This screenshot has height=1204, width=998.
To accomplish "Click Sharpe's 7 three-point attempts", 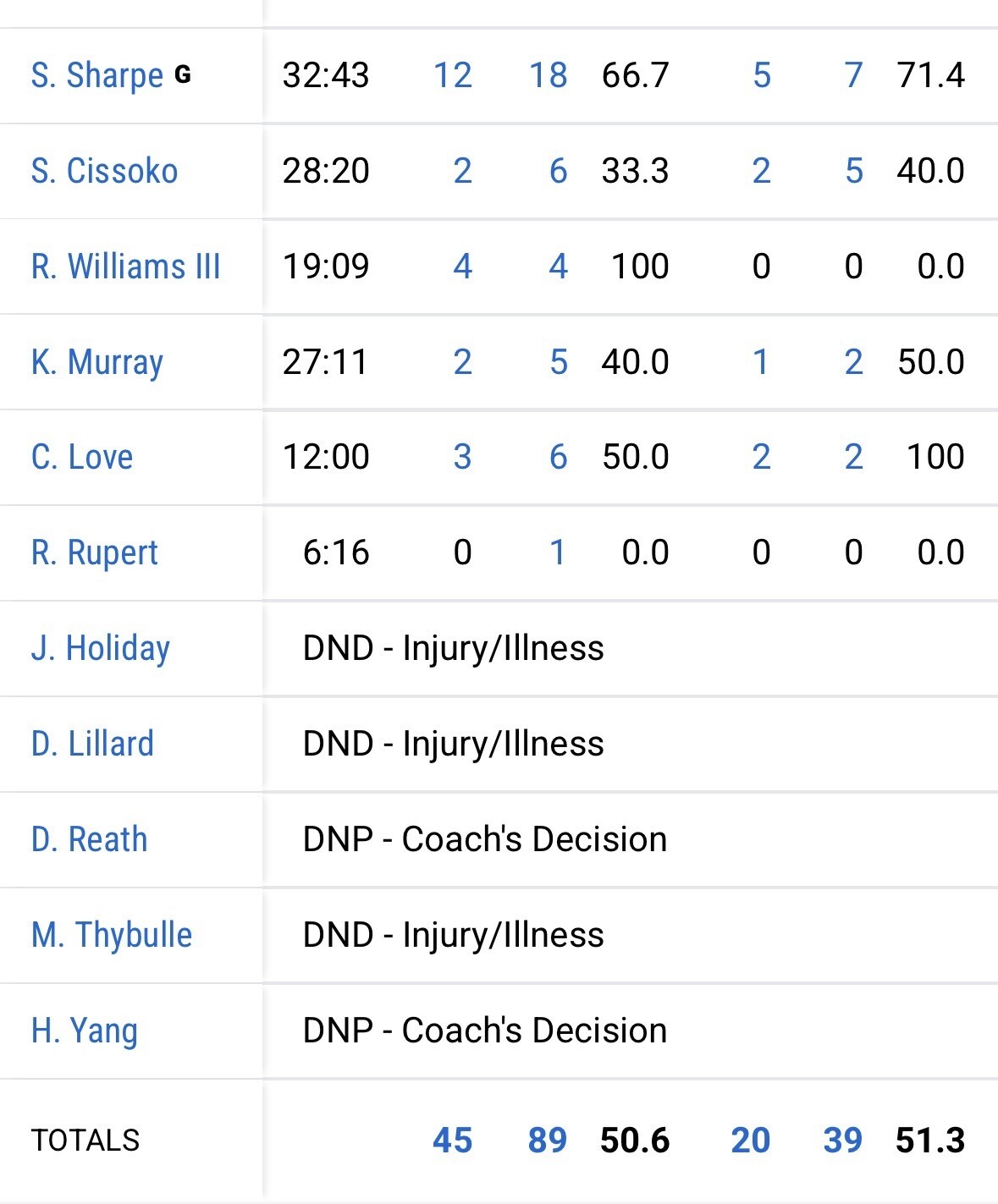I will pos(853,76).
